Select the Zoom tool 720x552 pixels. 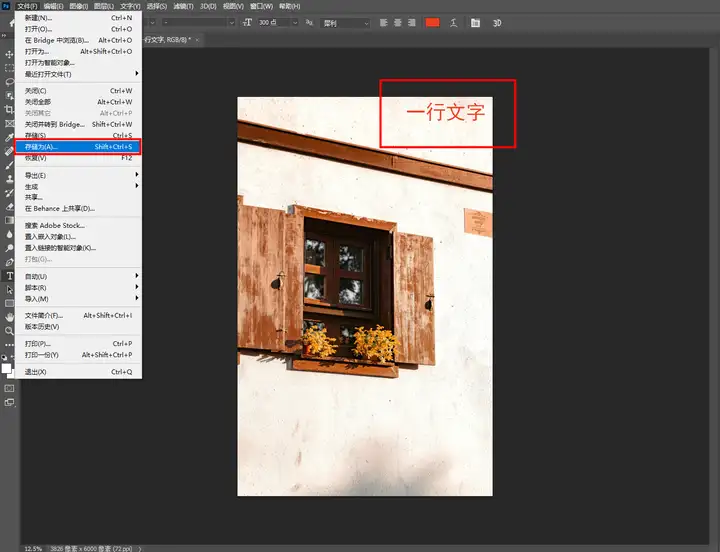[9, 331]
